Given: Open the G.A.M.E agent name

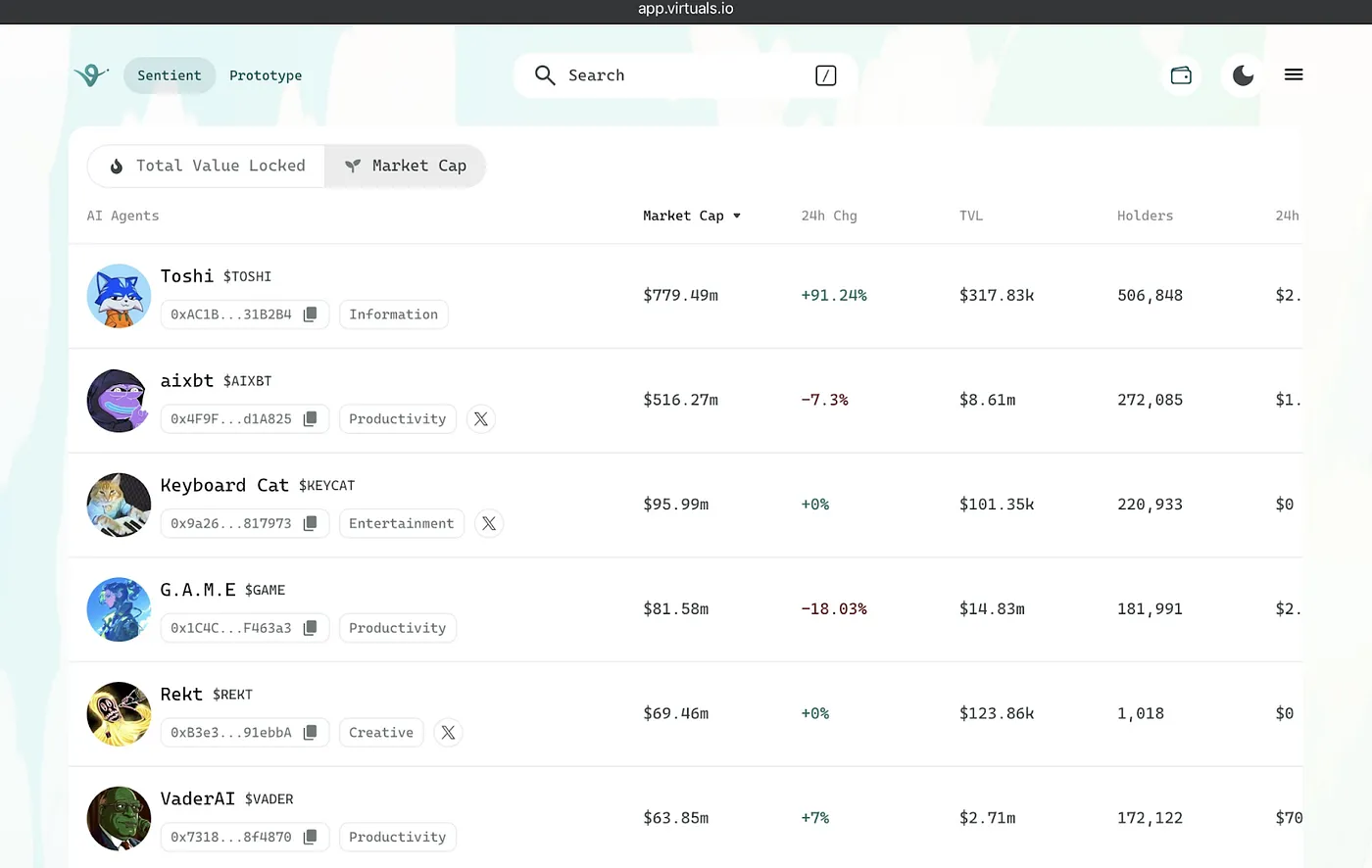Looking at the screenshot, I should 198,590.
